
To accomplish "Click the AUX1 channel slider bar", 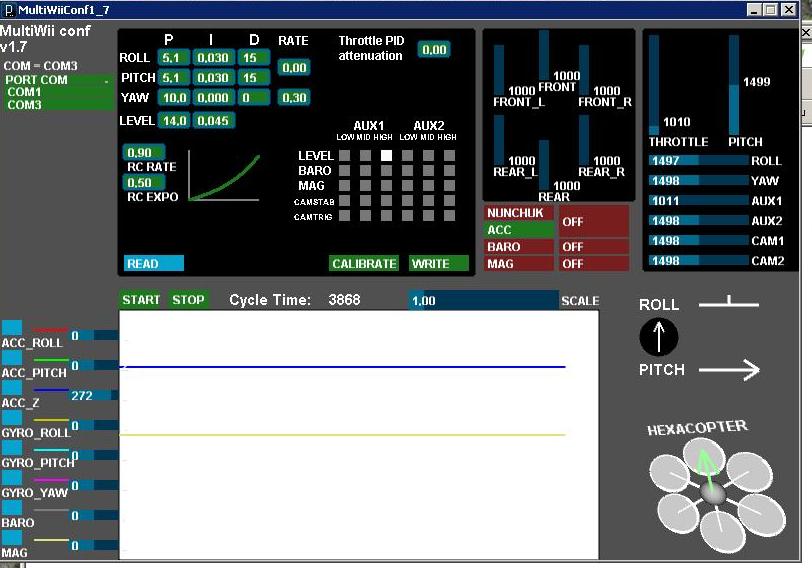I will click(x=699, y=201).
